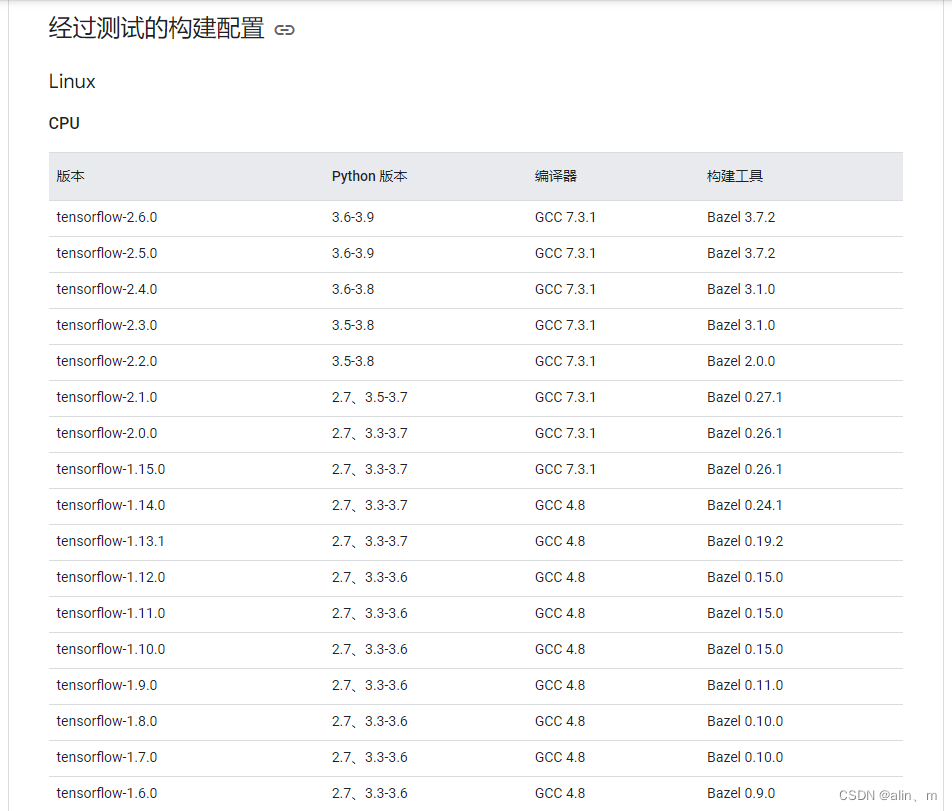Screen dimensions: 952x811
Task: Select the tensorflow-1.11.0 cell
Action: pyautogui.click(x=110, y=613)
